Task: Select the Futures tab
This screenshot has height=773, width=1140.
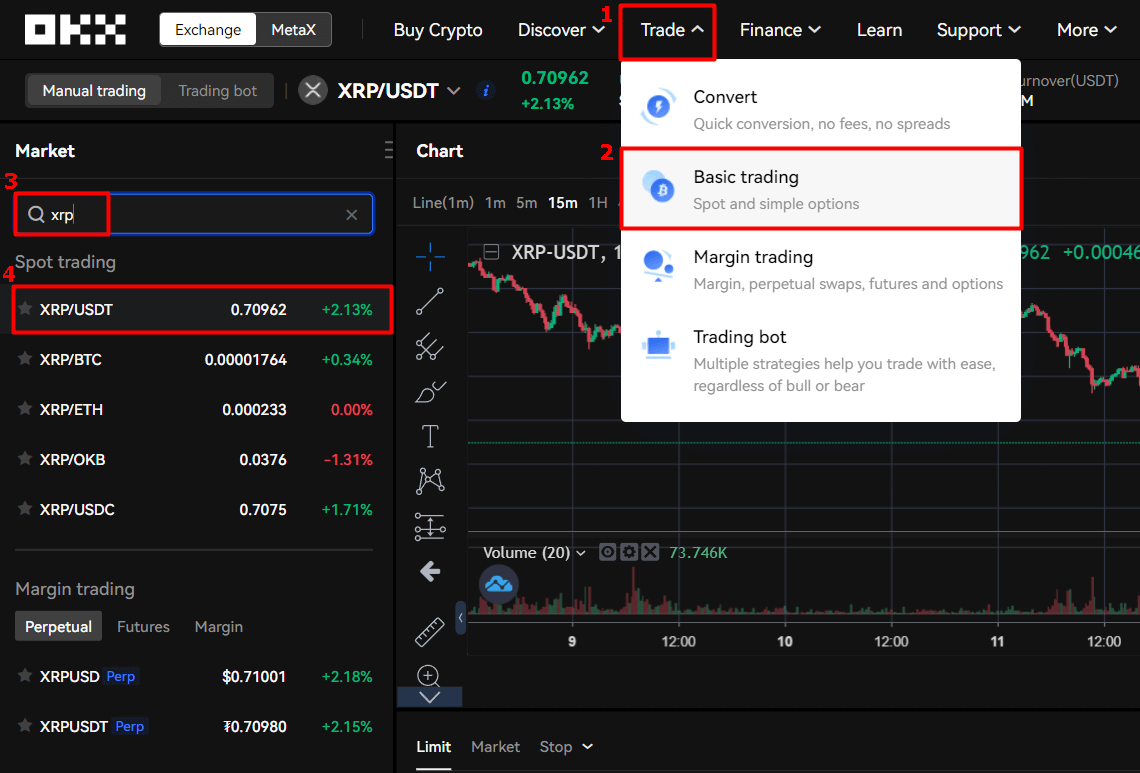Action: point(143,626)
